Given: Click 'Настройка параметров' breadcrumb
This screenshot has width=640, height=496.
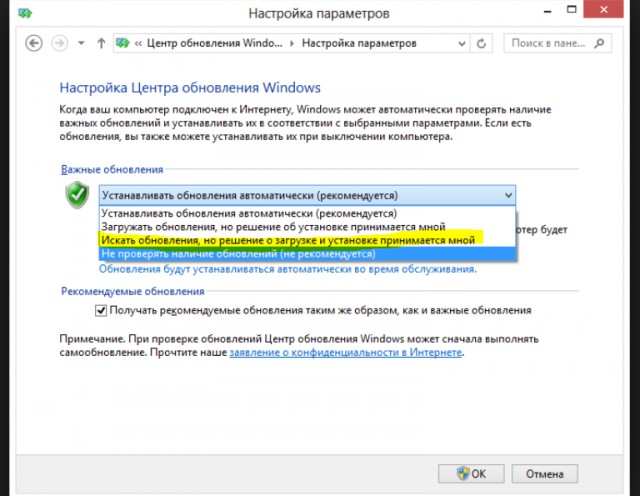Looking at the screenshot, I should pyautogui.click(x=359, y=43).
